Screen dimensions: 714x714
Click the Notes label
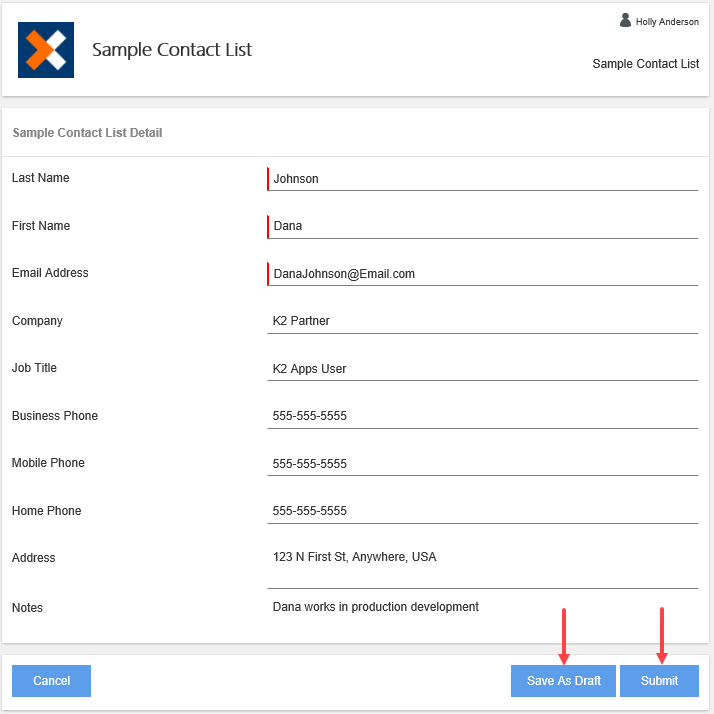[27, 608]
